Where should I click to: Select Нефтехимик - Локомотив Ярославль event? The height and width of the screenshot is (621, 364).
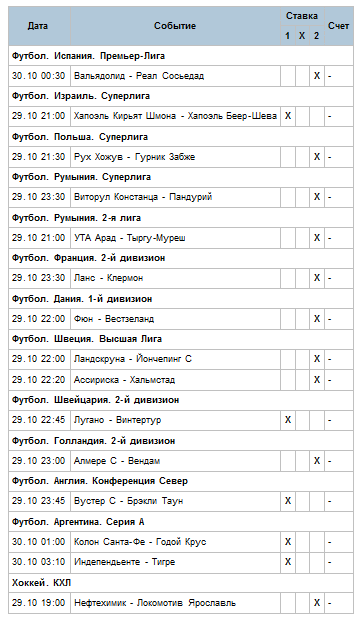click(155, 603)
